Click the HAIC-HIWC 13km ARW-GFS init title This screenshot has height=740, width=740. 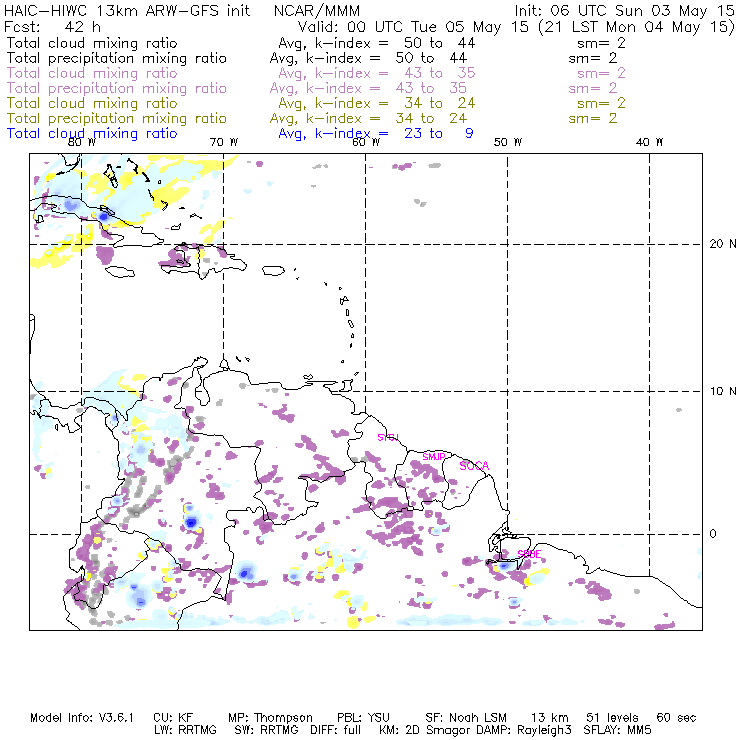pyautogui.click(x=127, y=11)
